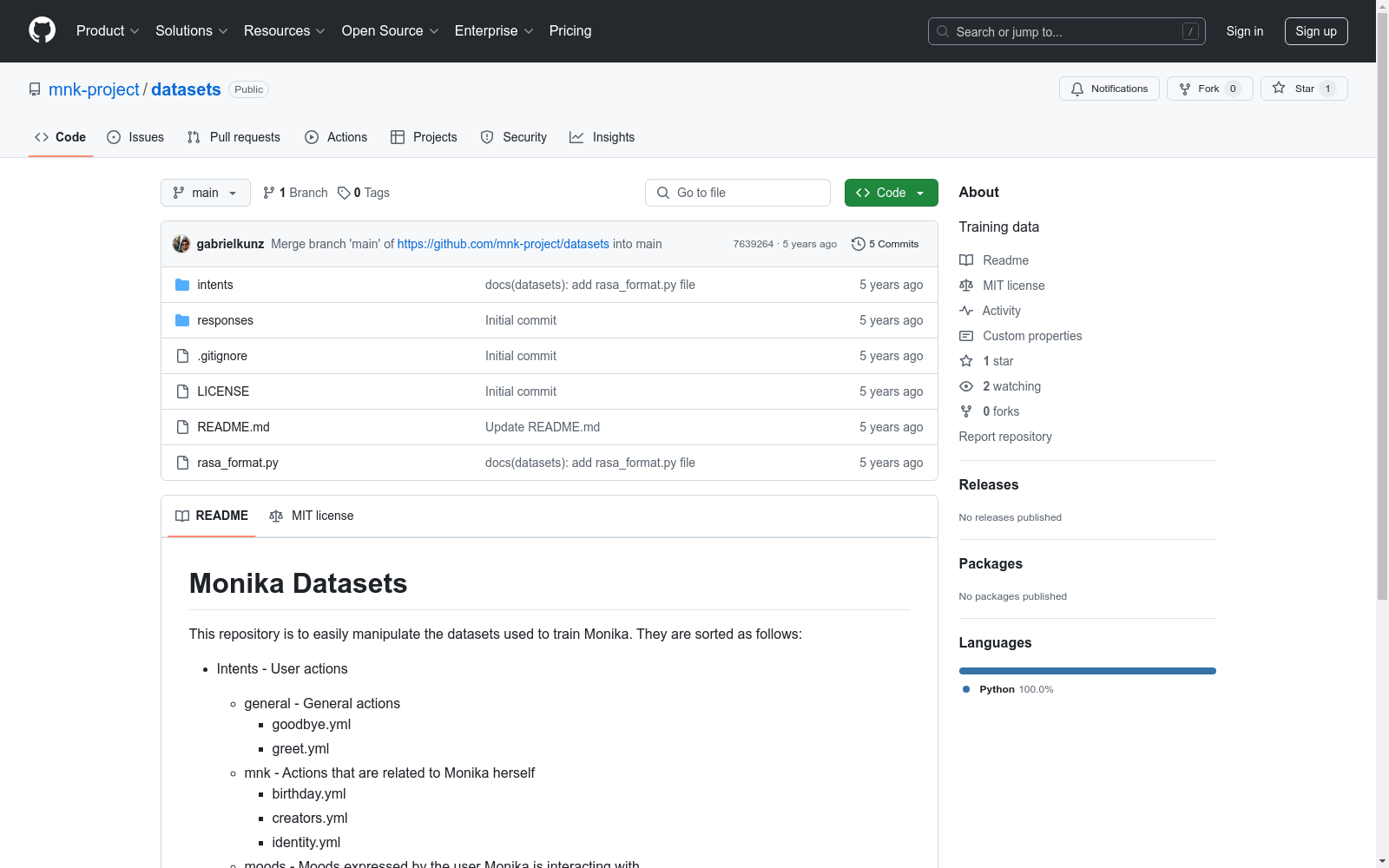Open the Update README.md commit message

coord(543,427)
